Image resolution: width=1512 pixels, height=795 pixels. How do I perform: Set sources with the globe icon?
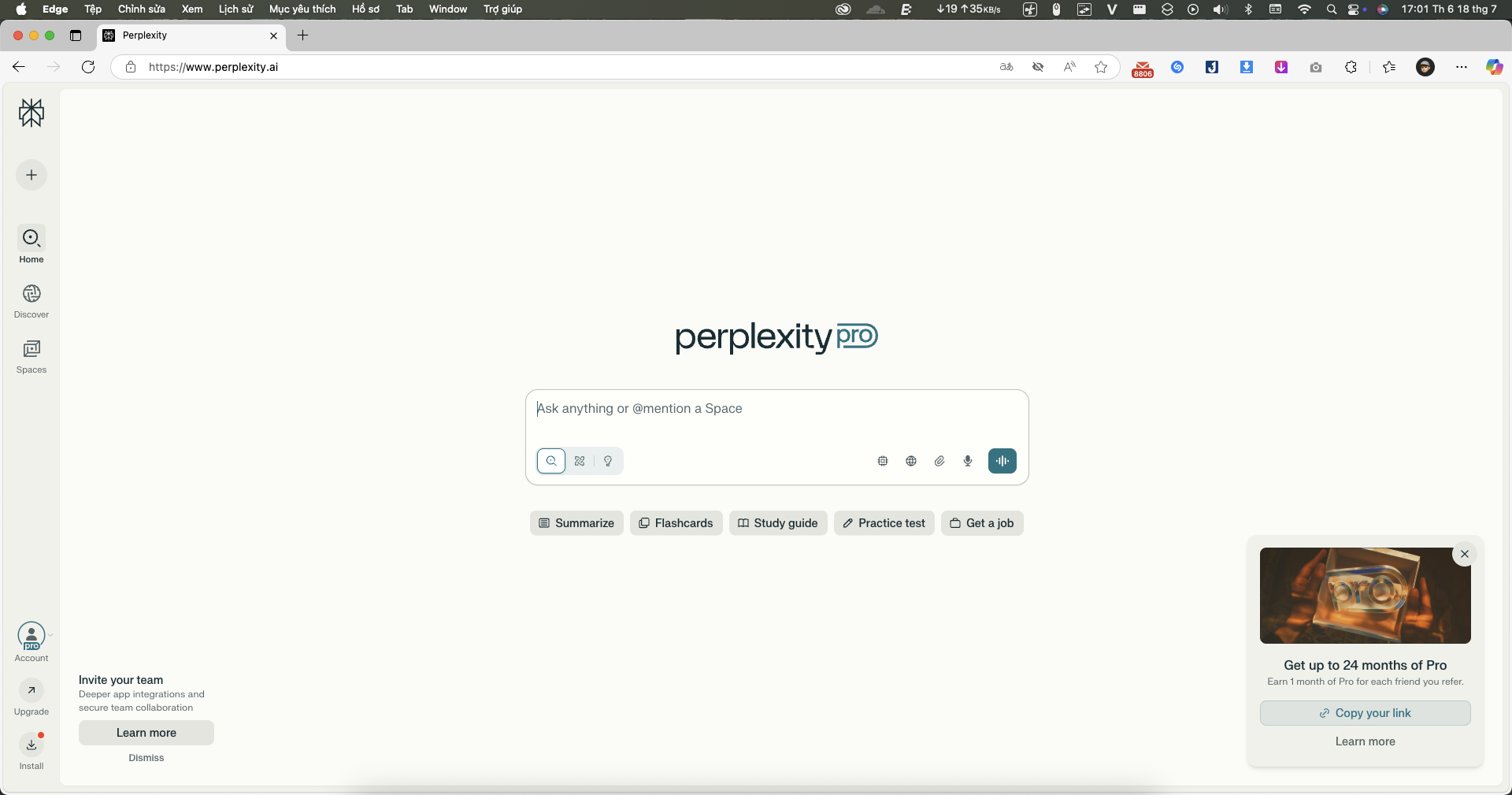tap(911, 461)
